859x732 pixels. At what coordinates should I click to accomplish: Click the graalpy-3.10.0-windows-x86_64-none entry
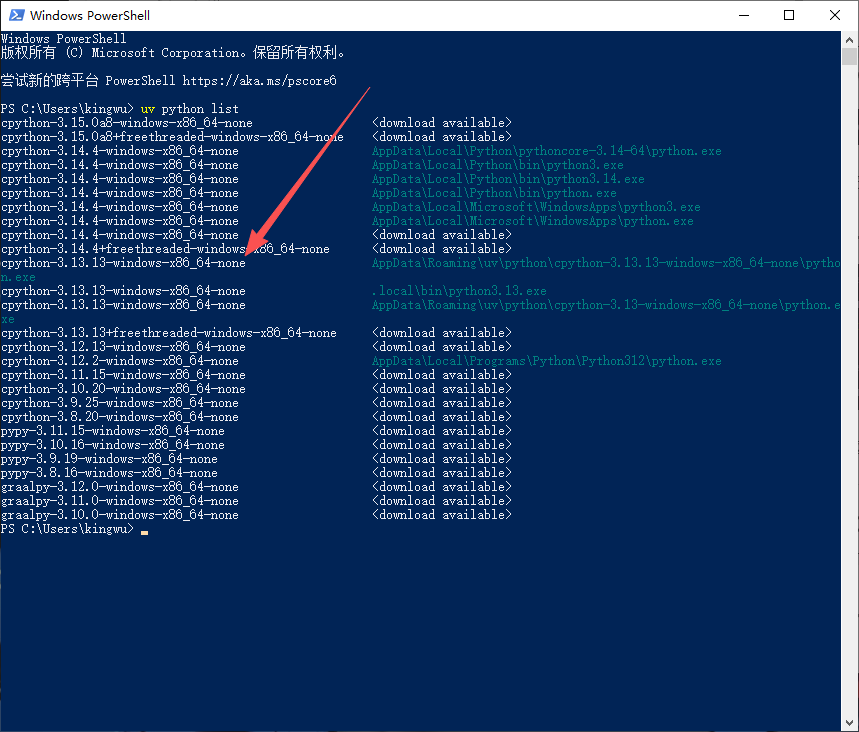pos(119,515)
